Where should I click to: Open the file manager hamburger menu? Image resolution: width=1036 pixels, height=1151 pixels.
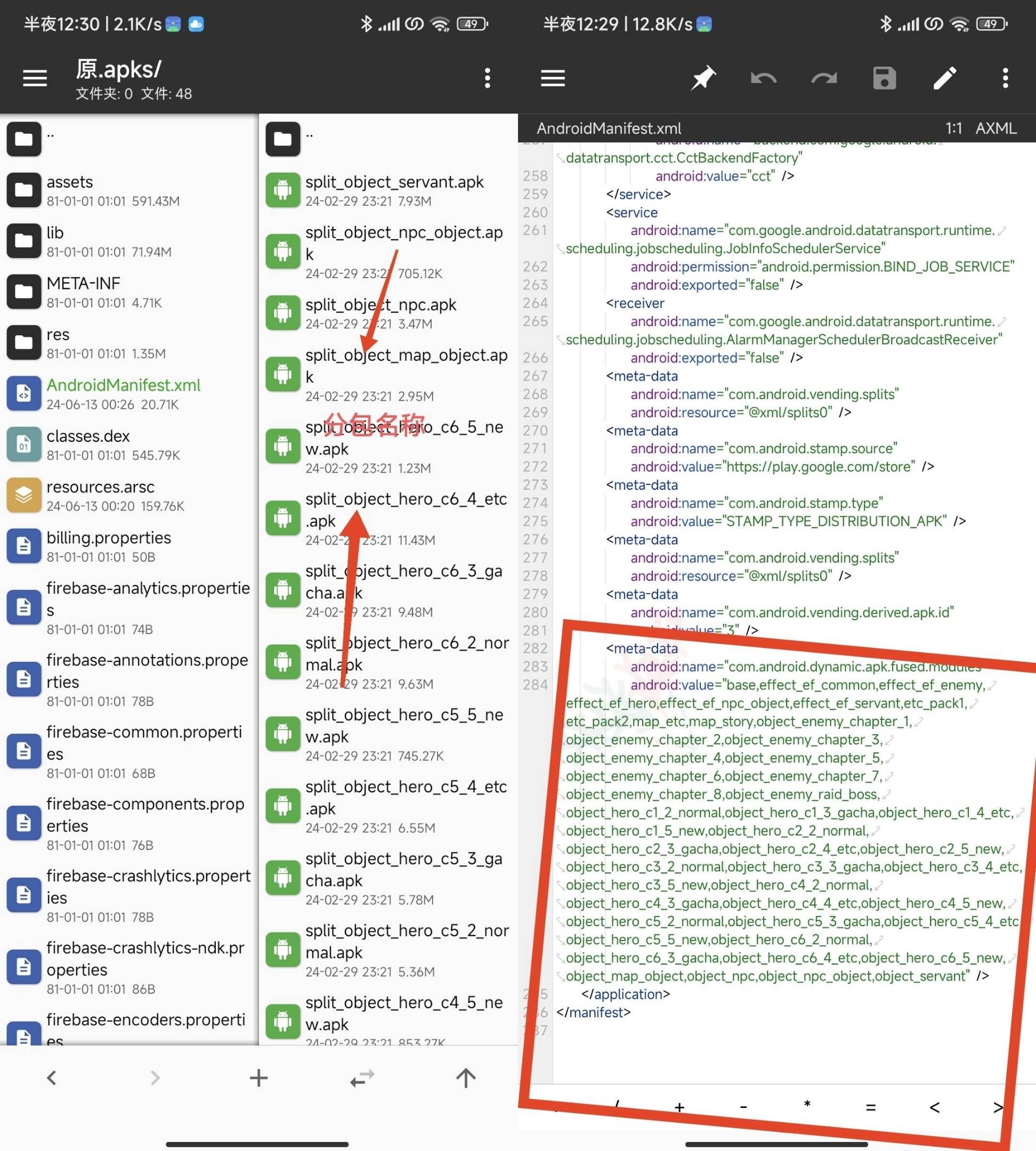(35, 78)
